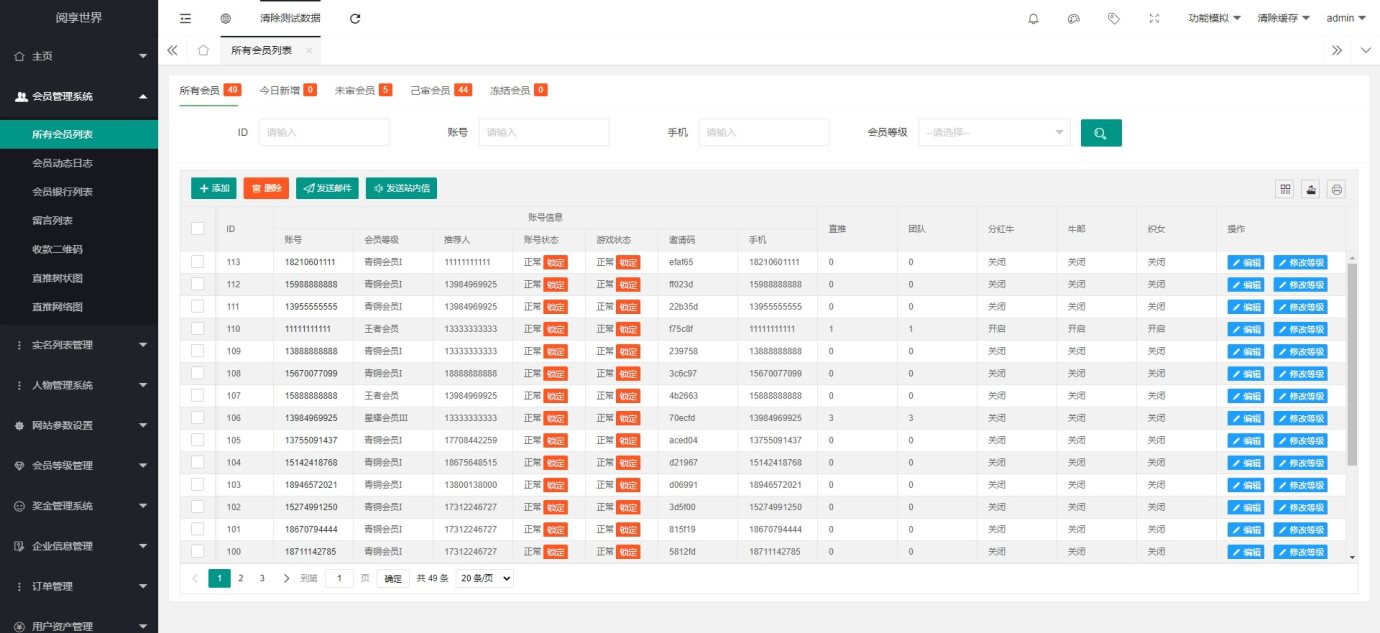The width and height of the screenshot is (1380, 633).
Task: Click the refresh page icon
Action: coord(355,18)
